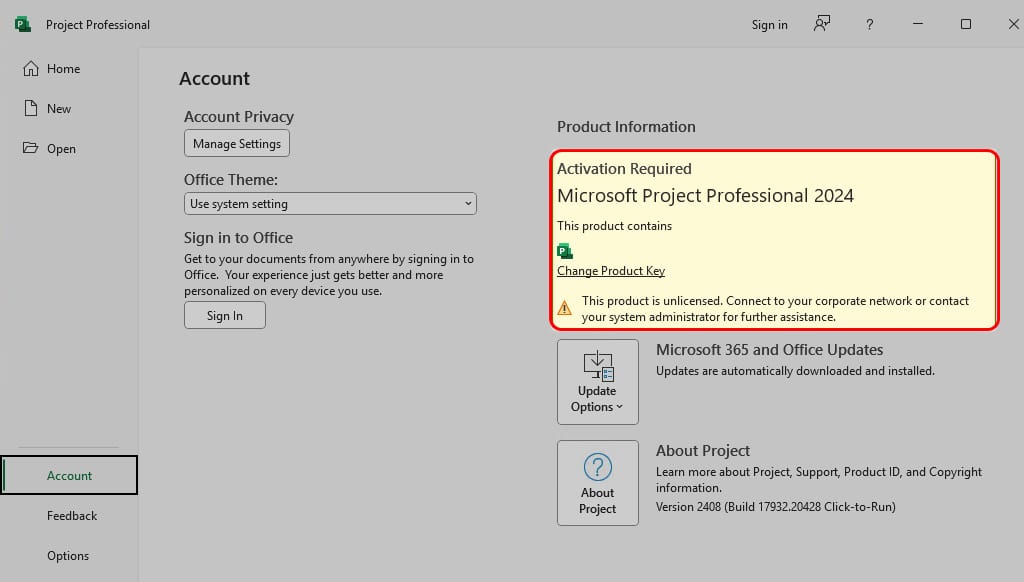Screen dimensions: 1024x582
Task: Select the Account tab in sidebar
Action: [x=69, y=476]
